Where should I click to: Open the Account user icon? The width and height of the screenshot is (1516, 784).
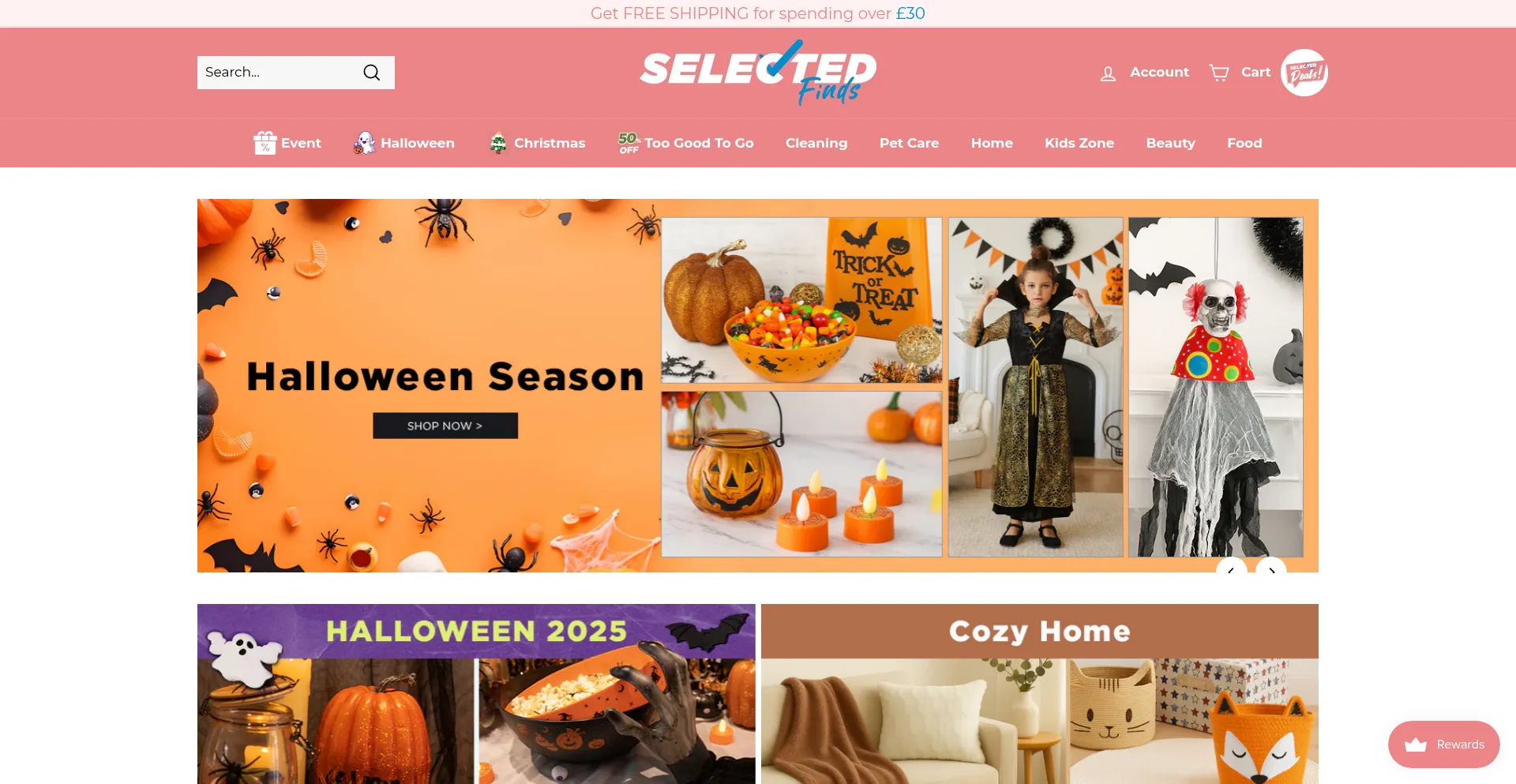point(1108,73)
